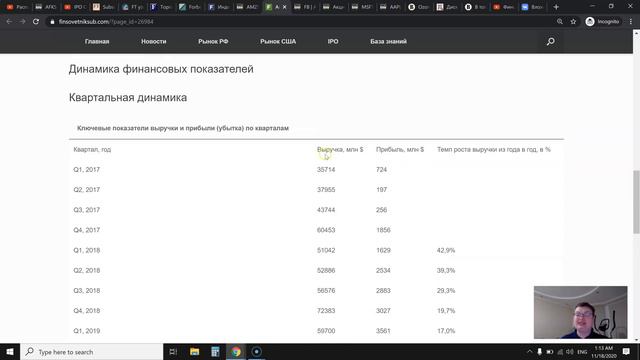This screenshot has height=360, width=640.
Task: Bookmark this page with the star
Action: tap(573, 22)
